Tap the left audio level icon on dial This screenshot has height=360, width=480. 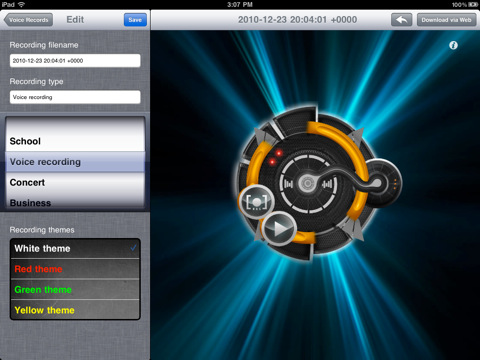coord(288,183)
